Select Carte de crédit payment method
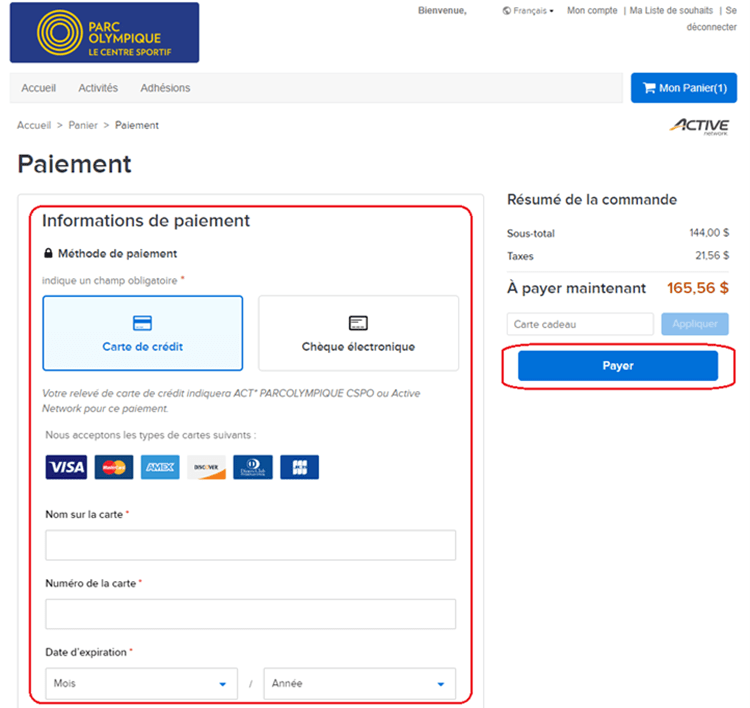 (x=142, y=333)
